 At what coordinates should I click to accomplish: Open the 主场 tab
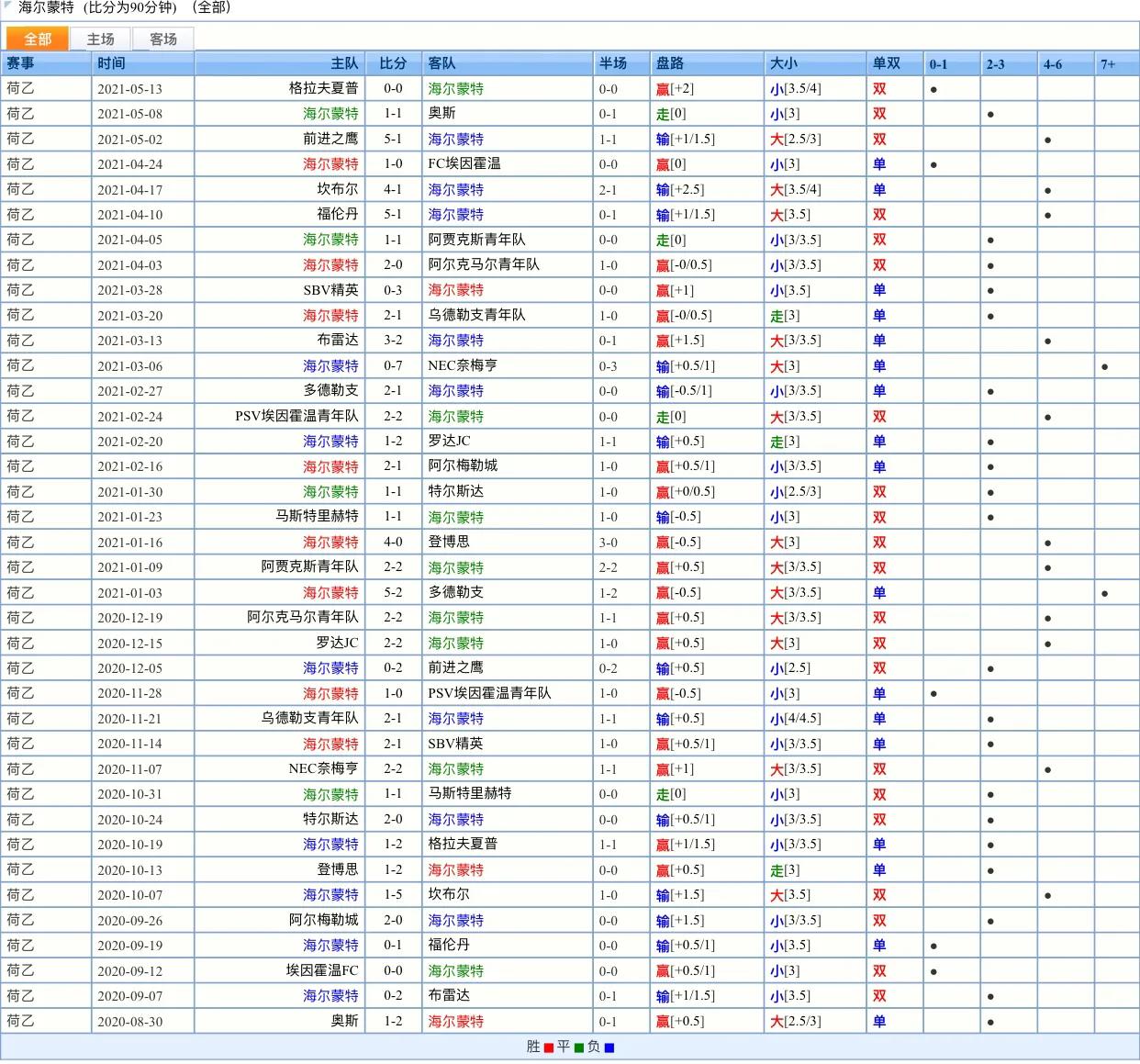pos(100,39)
